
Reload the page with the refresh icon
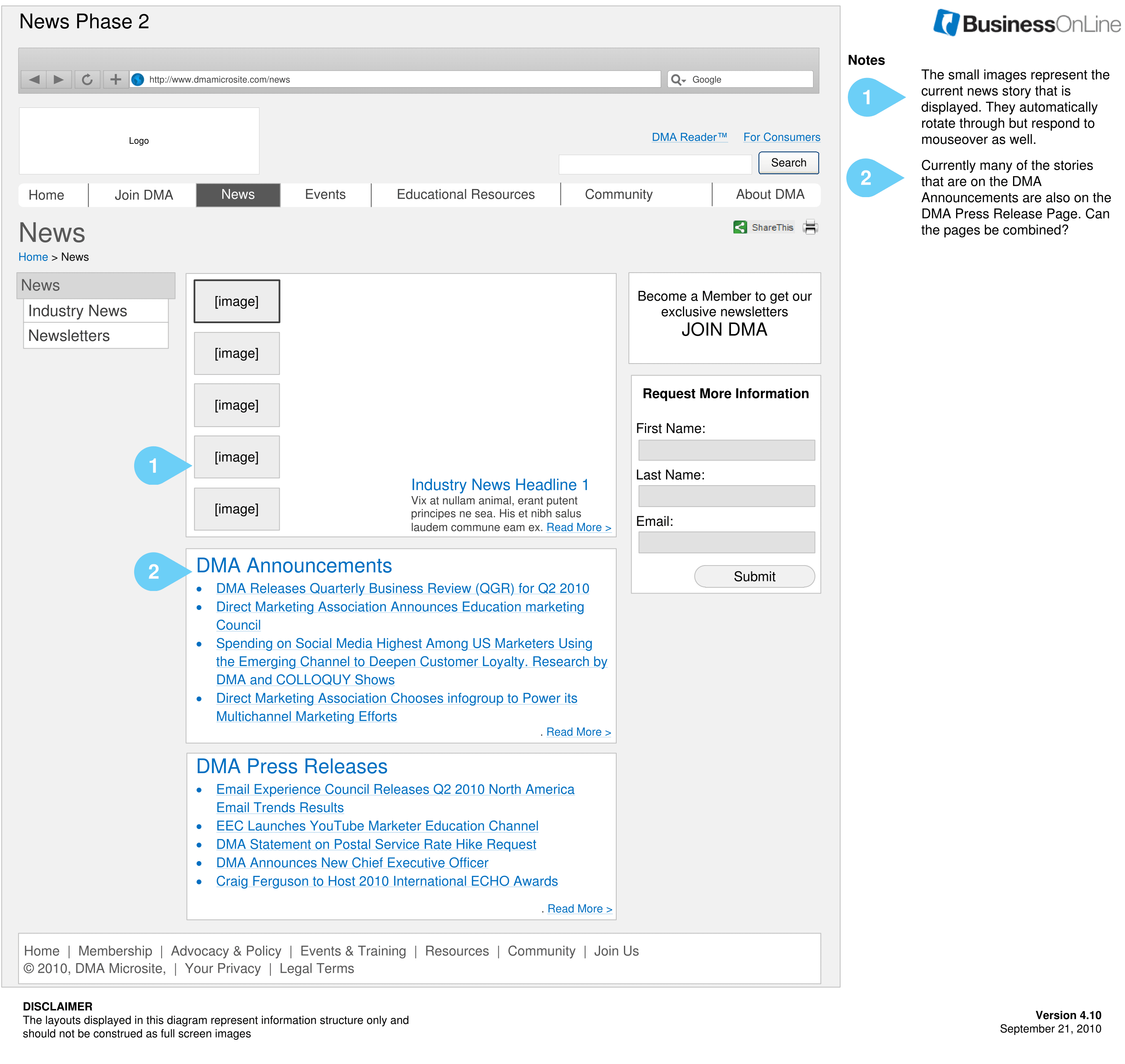coord(87,80)
